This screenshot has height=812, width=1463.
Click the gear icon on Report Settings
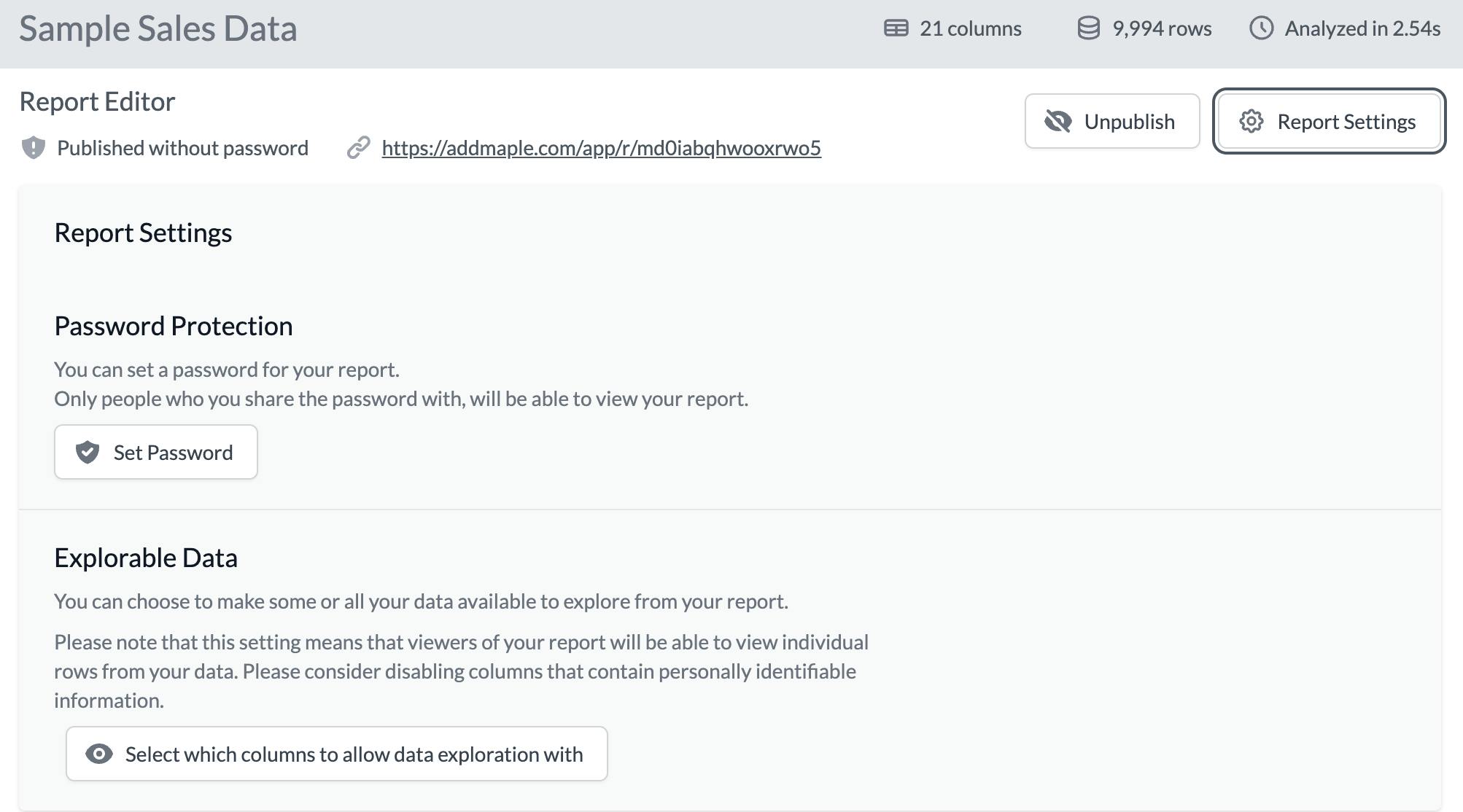[x=1251, y=121]
